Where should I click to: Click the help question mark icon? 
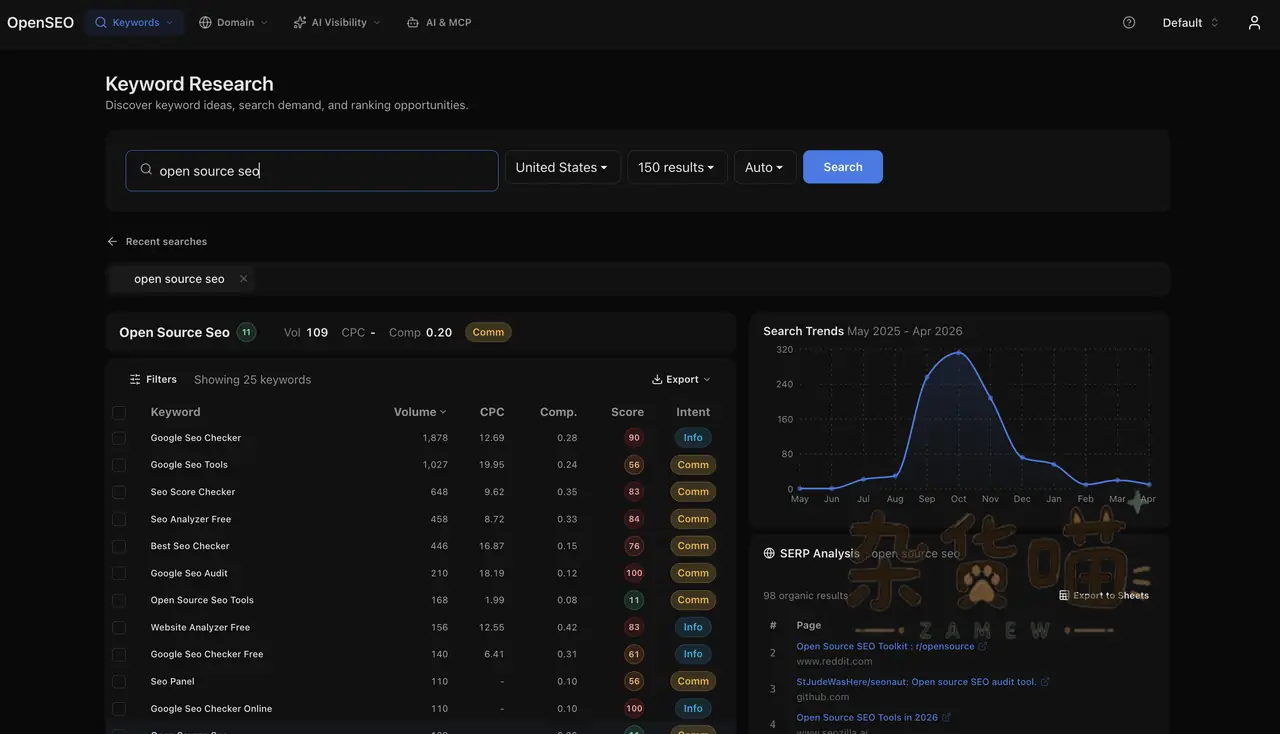point(1129,22)
